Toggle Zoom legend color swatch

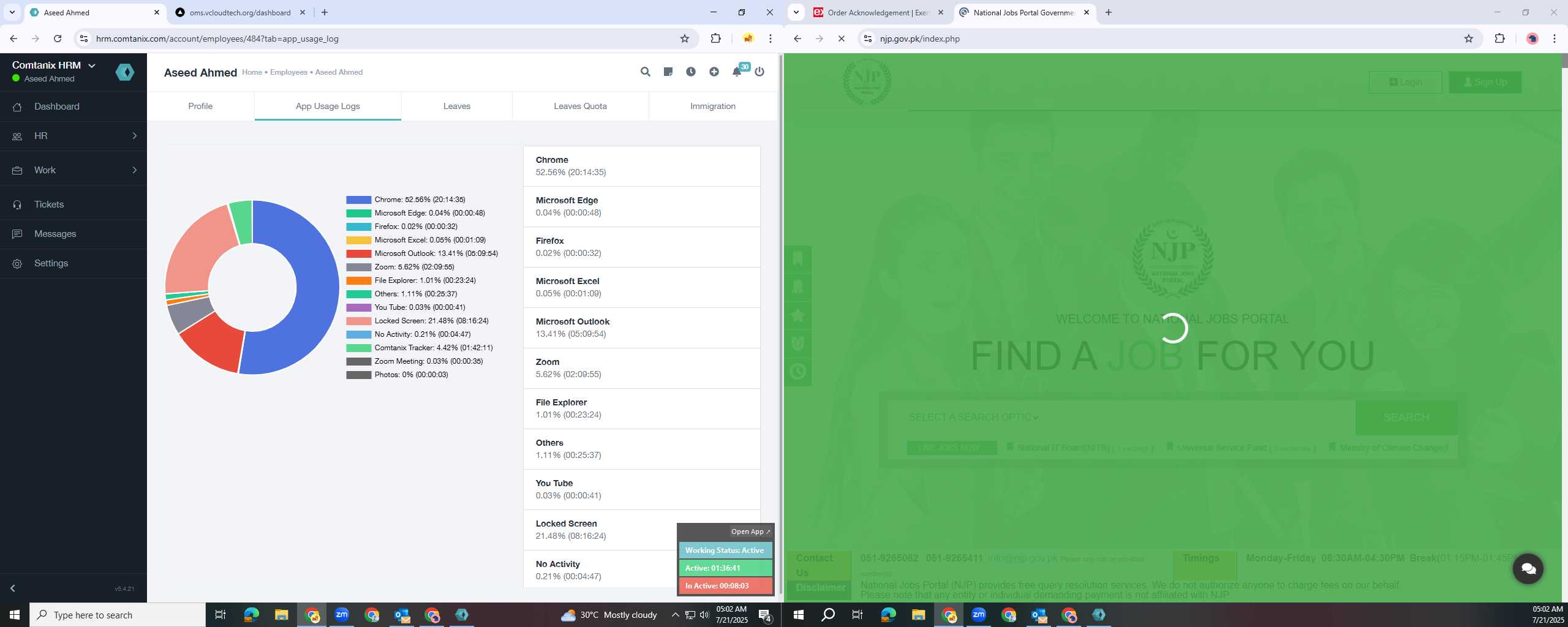(359, 267)
